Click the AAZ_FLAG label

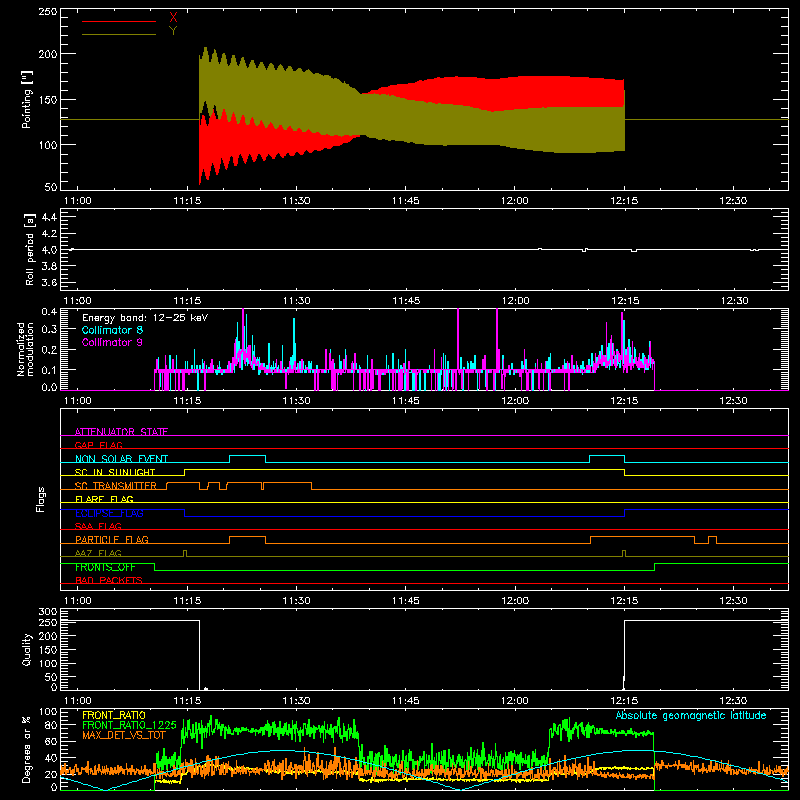(98, 553)
